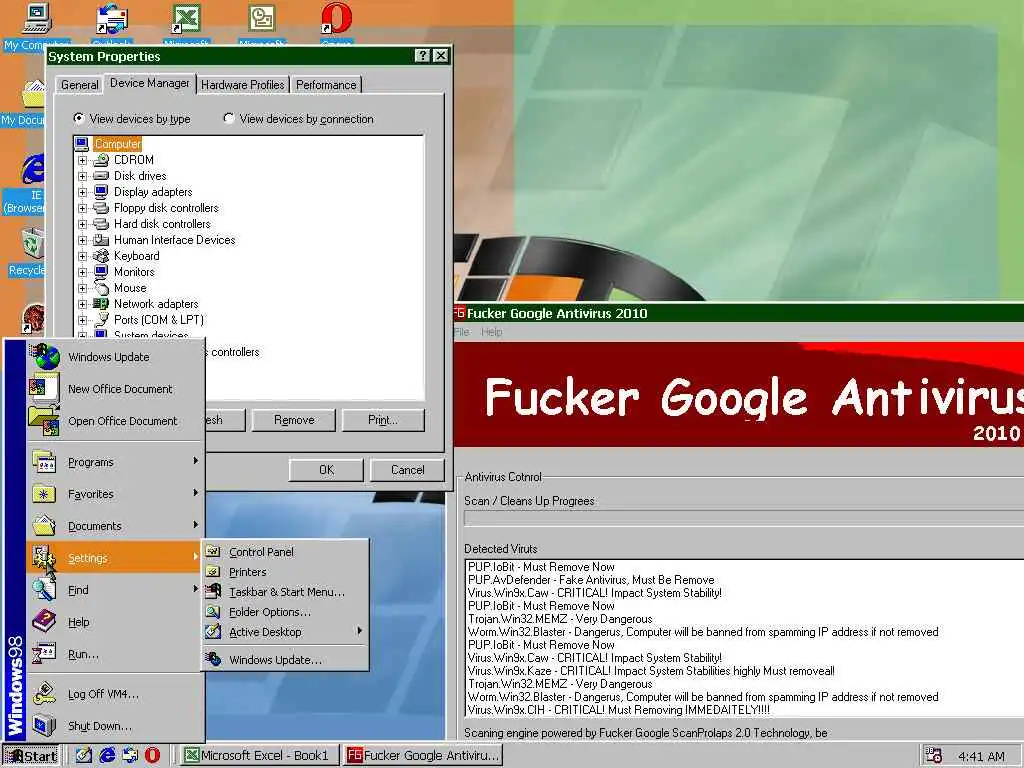Viewport: 1024px width, 768px height.
Task: Click the system tray scheduler icon
Action: tap(934, 755)
